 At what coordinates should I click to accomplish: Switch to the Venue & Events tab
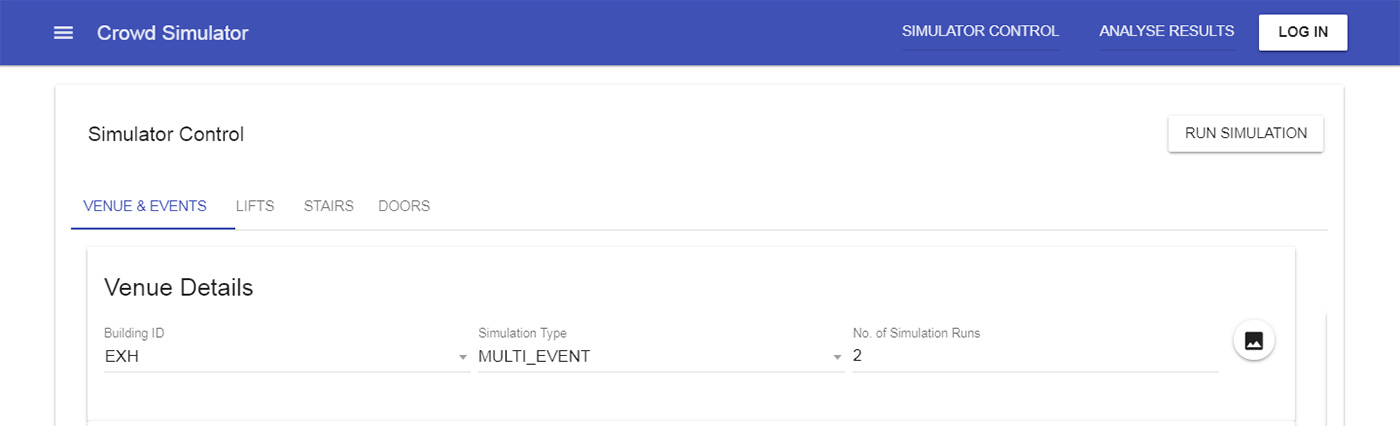pos(145,206)
